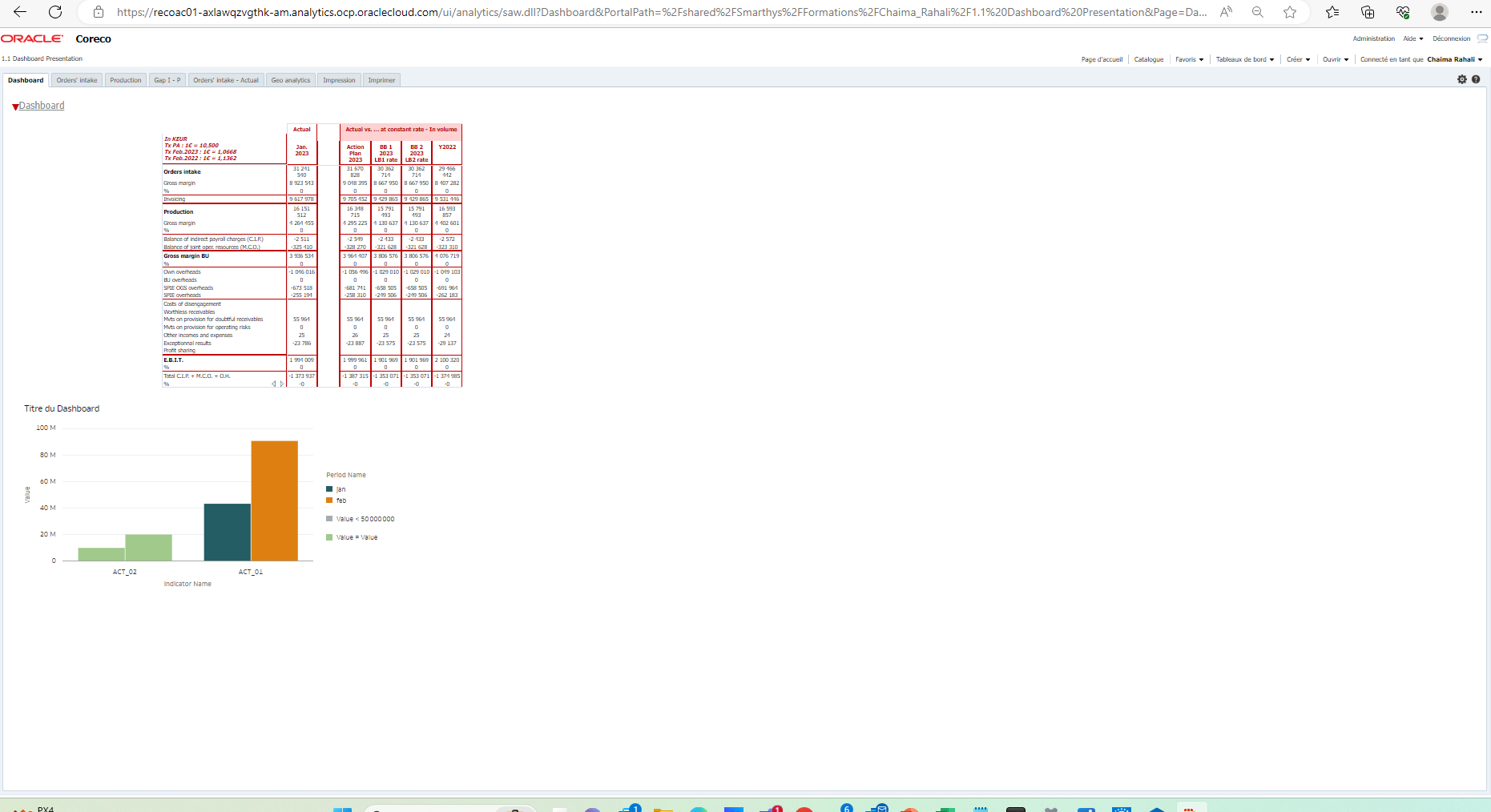
Task: Click the 'Period Name' legend title
Action: click(x=346, y=475)
